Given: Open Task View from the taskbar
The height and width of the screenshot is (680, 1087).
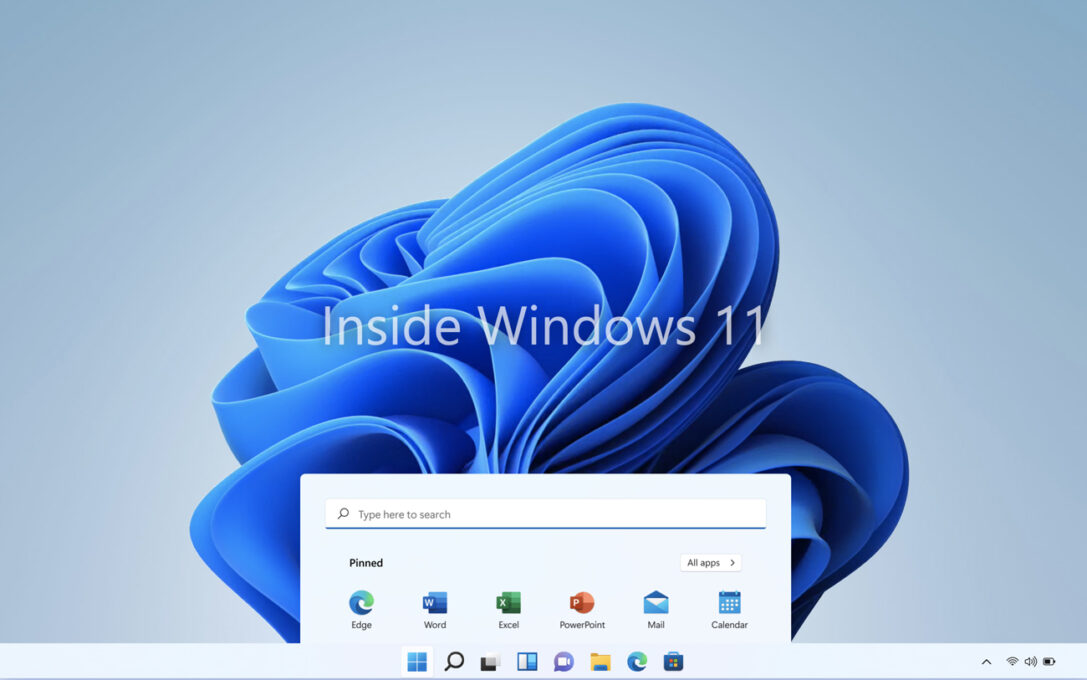Looking at the screenshot, I should tap(490, 662).
